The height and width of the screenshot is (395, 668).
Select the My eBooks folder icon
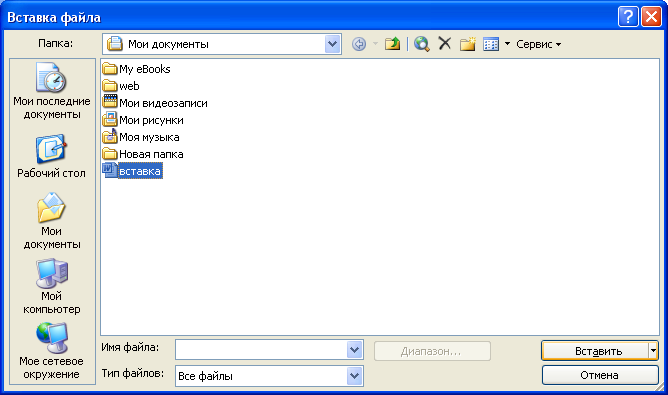pos(109,69)
